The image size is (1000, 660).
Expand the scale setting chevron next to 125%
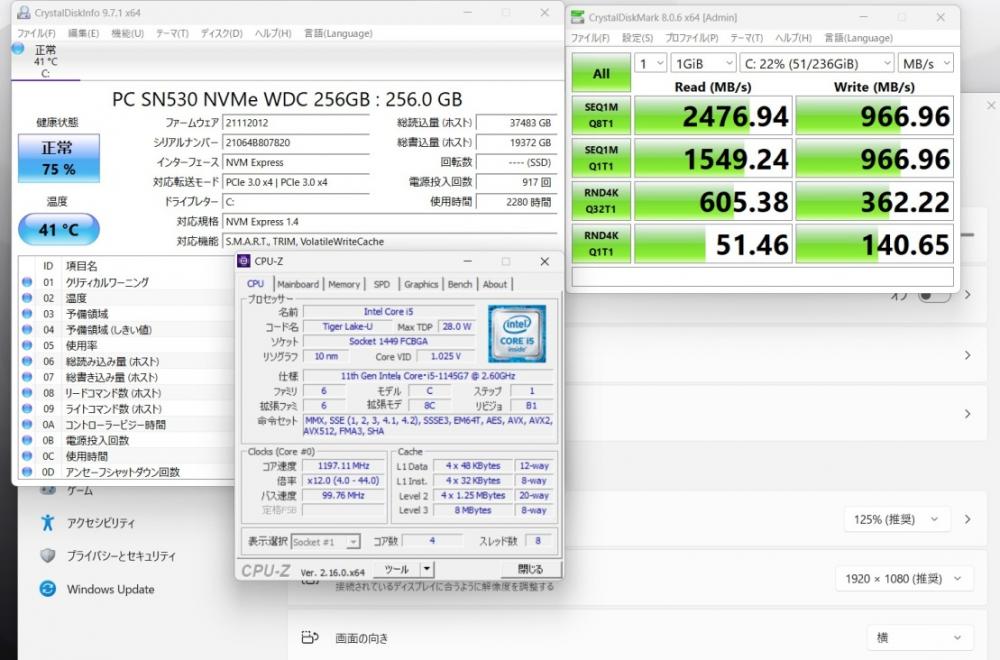tap(967, 519)
